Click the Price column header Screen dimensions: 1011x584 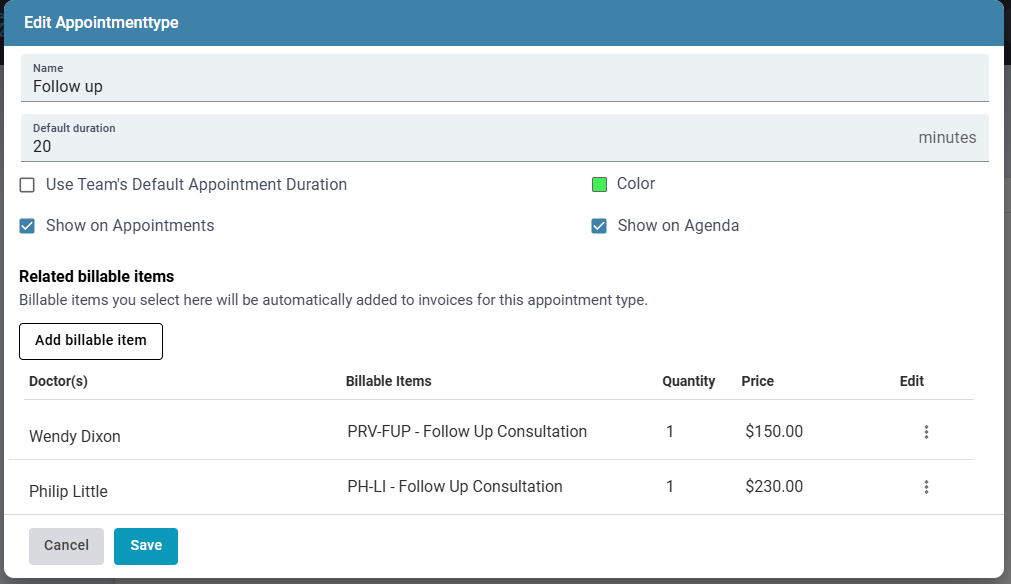pyautogui.click(x=757, y=381)
